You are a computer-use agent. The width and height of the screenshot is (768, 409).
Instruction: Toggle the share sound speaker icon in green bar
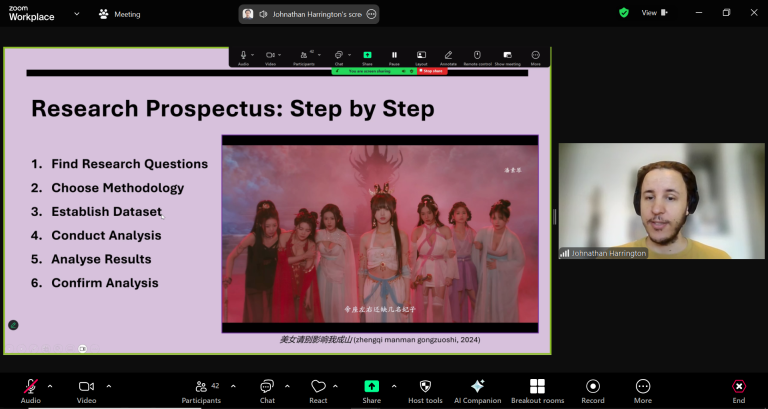coord(404,71)
